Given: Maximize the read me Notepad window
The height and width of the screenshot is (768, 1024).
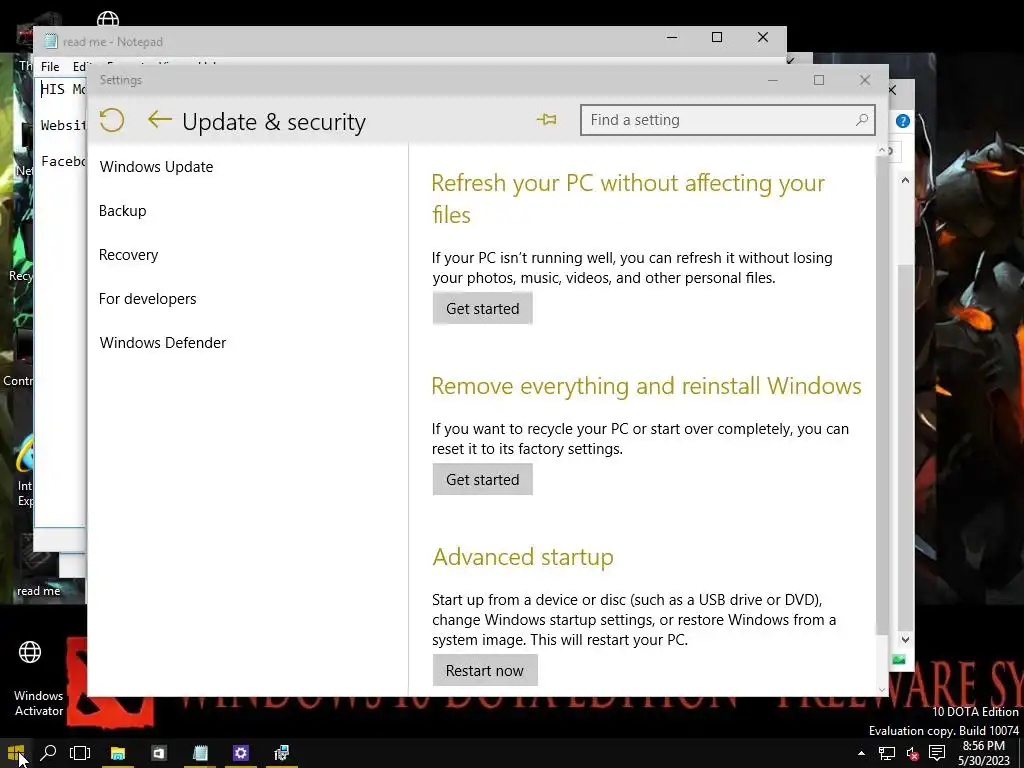Looking at the screenshot, I should click(x=716, y=37).
